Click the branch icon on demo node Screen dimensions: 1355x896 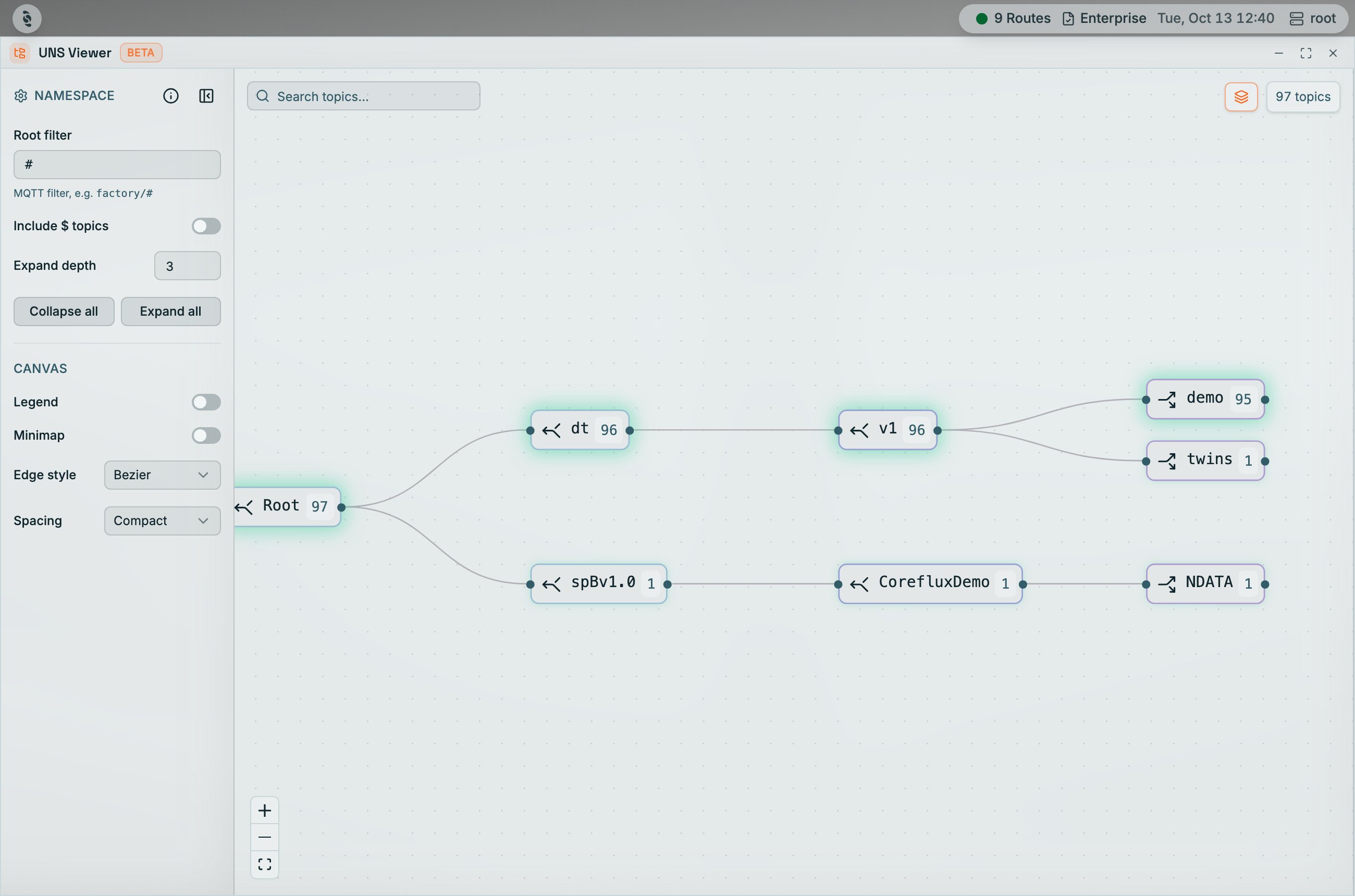coord(1167,400)
